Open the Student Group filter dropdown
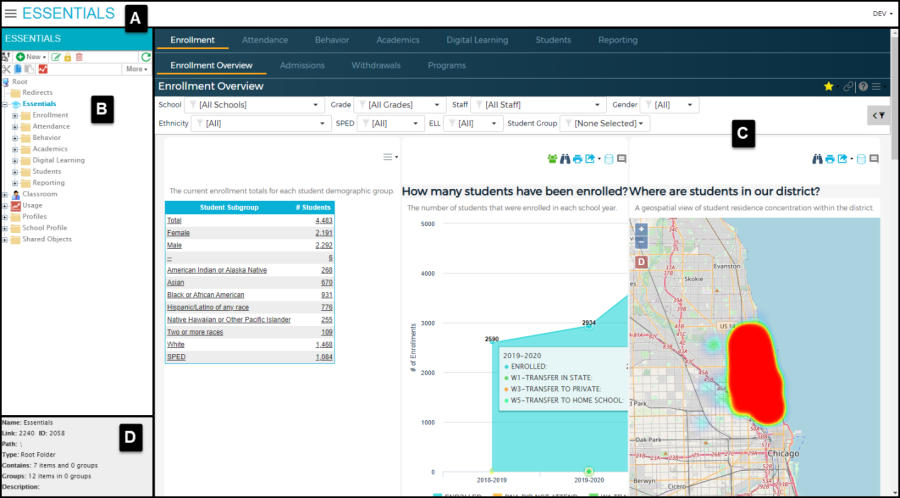 (605, 123)
